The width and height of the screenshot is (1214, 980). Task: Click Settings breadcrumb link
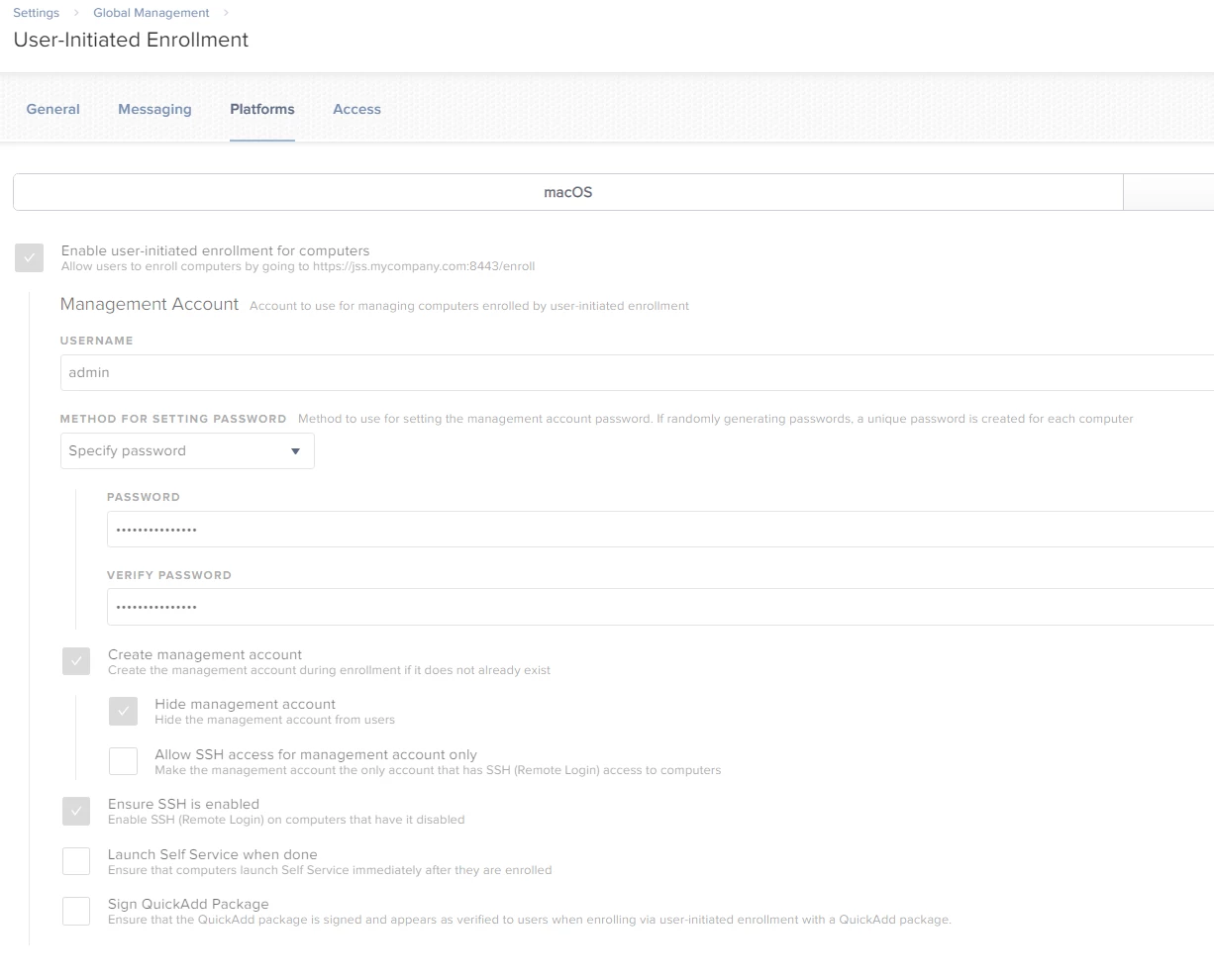37,13
